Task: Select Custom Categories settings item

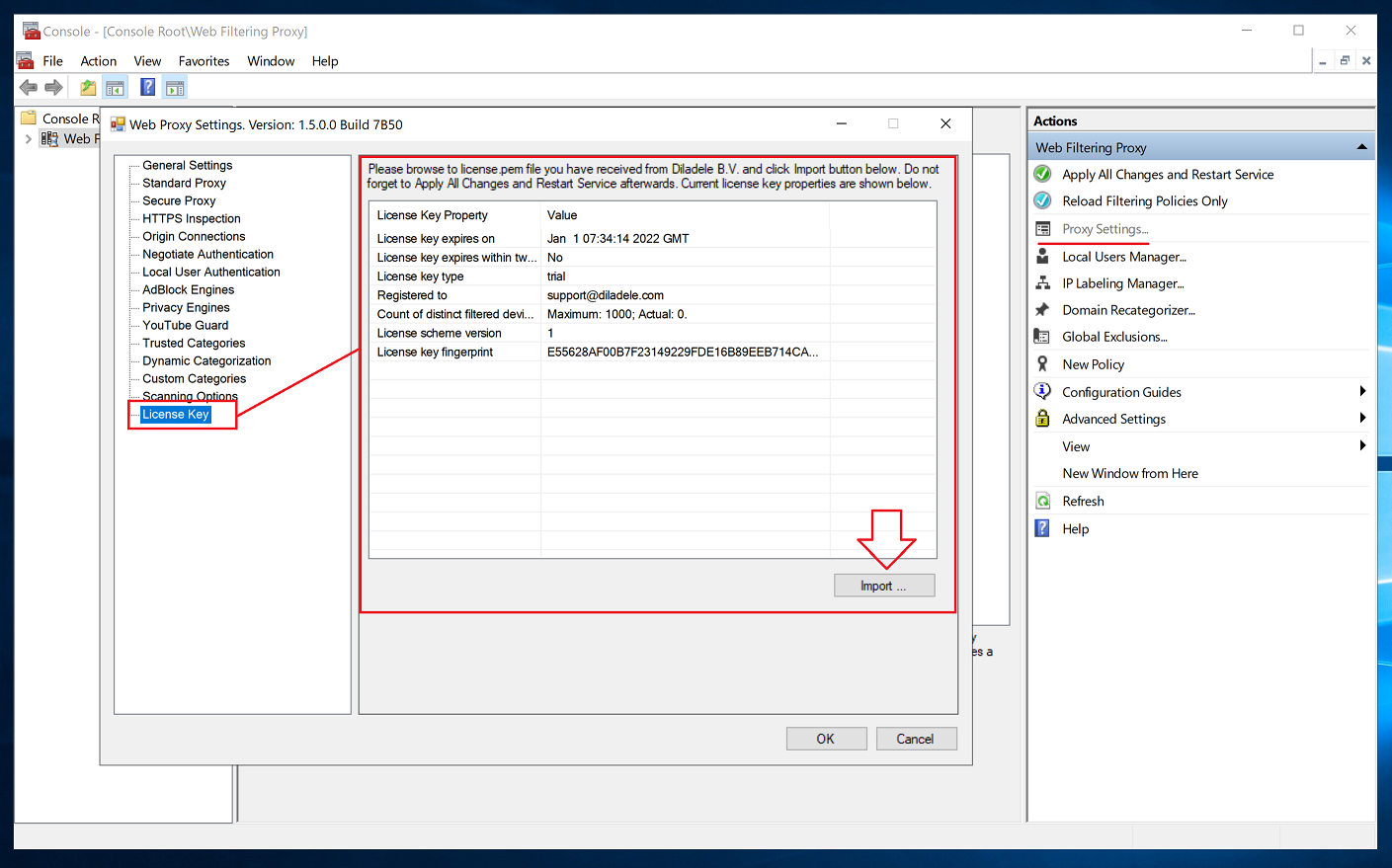Action: click(194, 378)
